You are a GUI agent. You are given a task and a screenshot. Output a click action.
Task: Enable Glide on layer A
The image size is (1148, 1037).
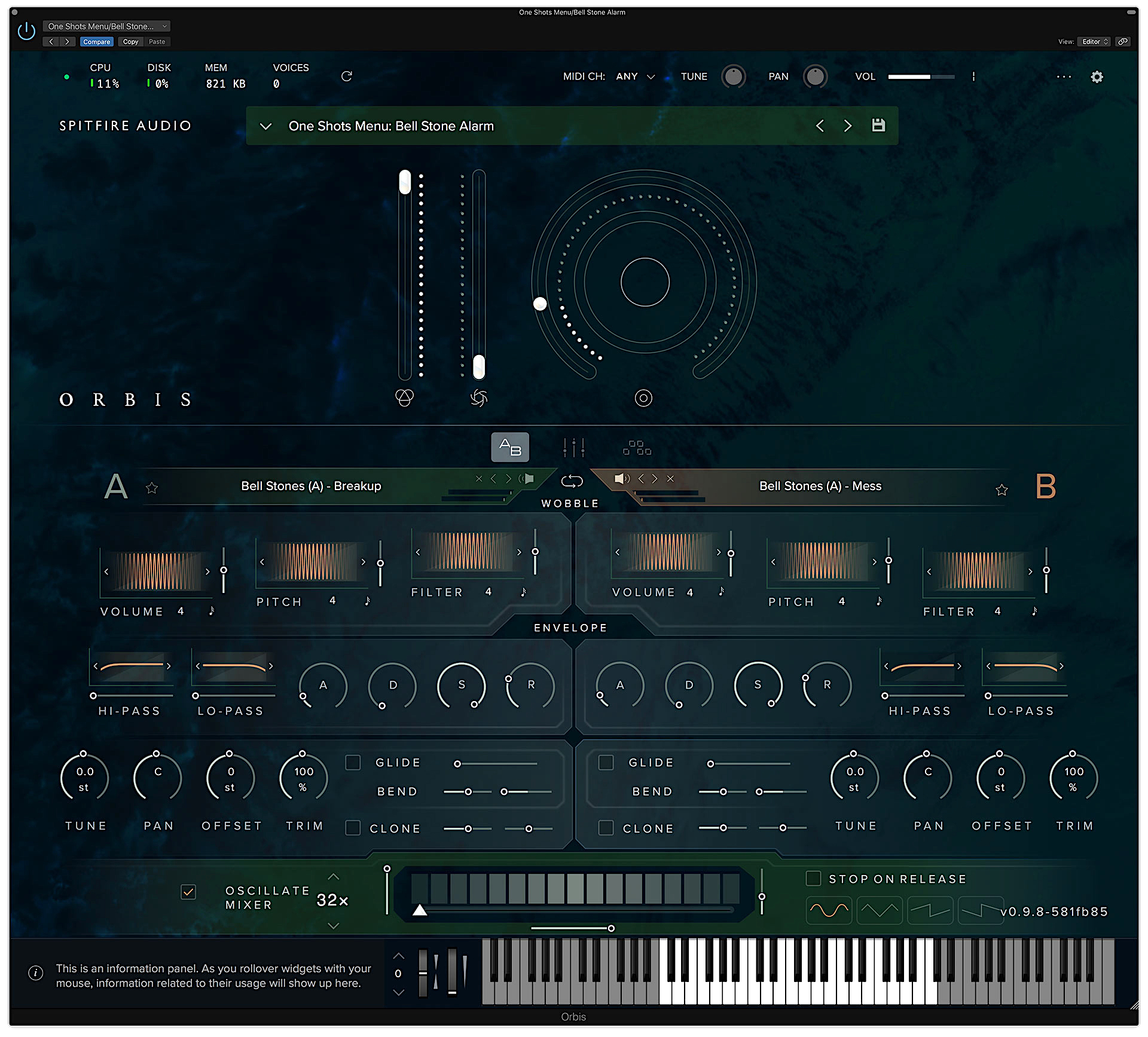[352, 762]
